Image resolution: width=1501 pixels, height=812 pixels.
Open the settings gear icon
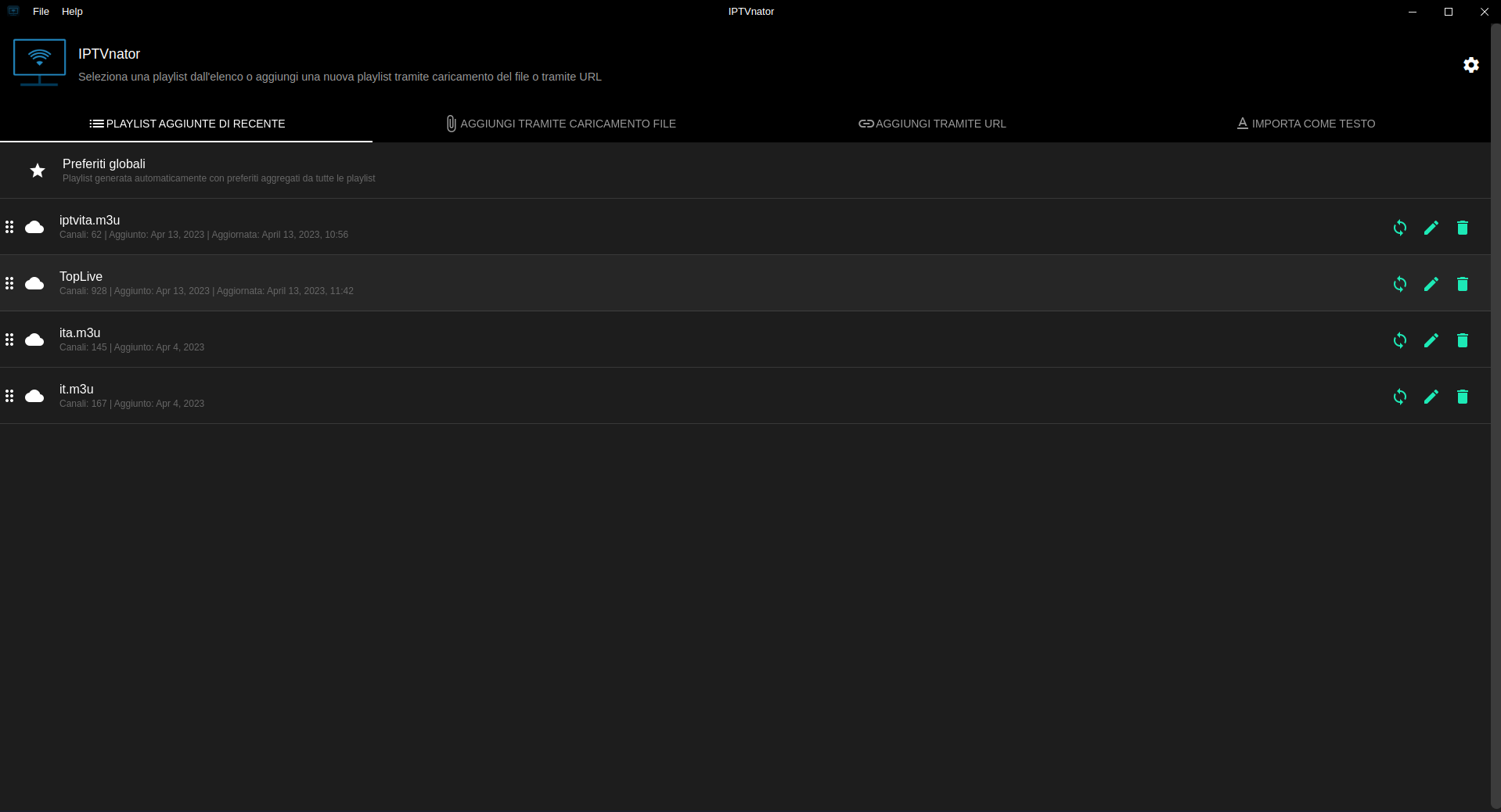(x=1471, y=65)
